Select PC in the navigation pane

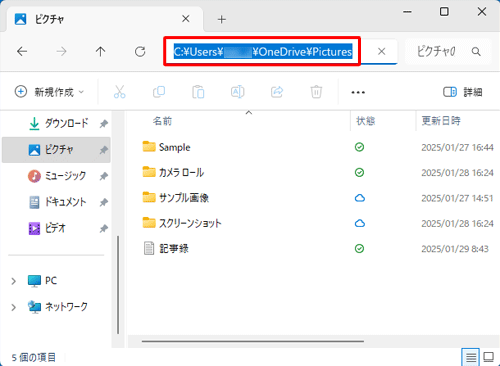point(42,281)
